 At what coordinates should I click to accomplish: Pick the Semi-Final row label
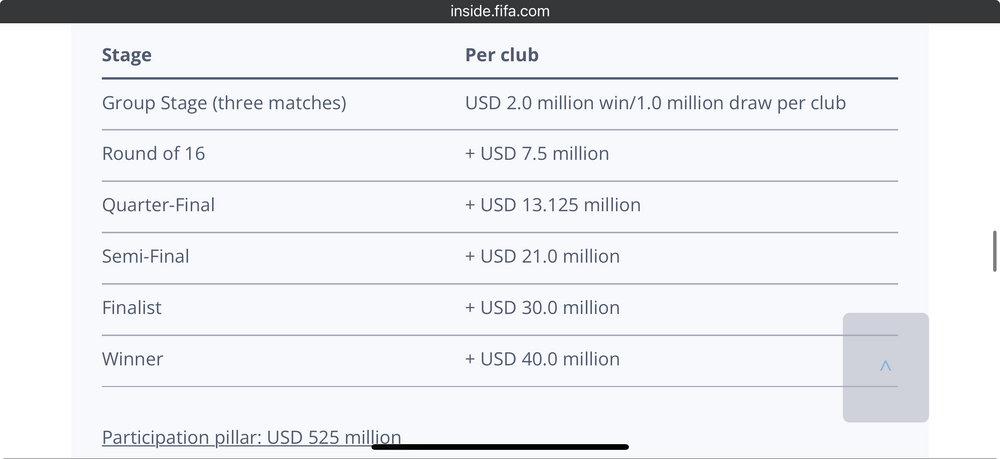(x=145, y=256)
